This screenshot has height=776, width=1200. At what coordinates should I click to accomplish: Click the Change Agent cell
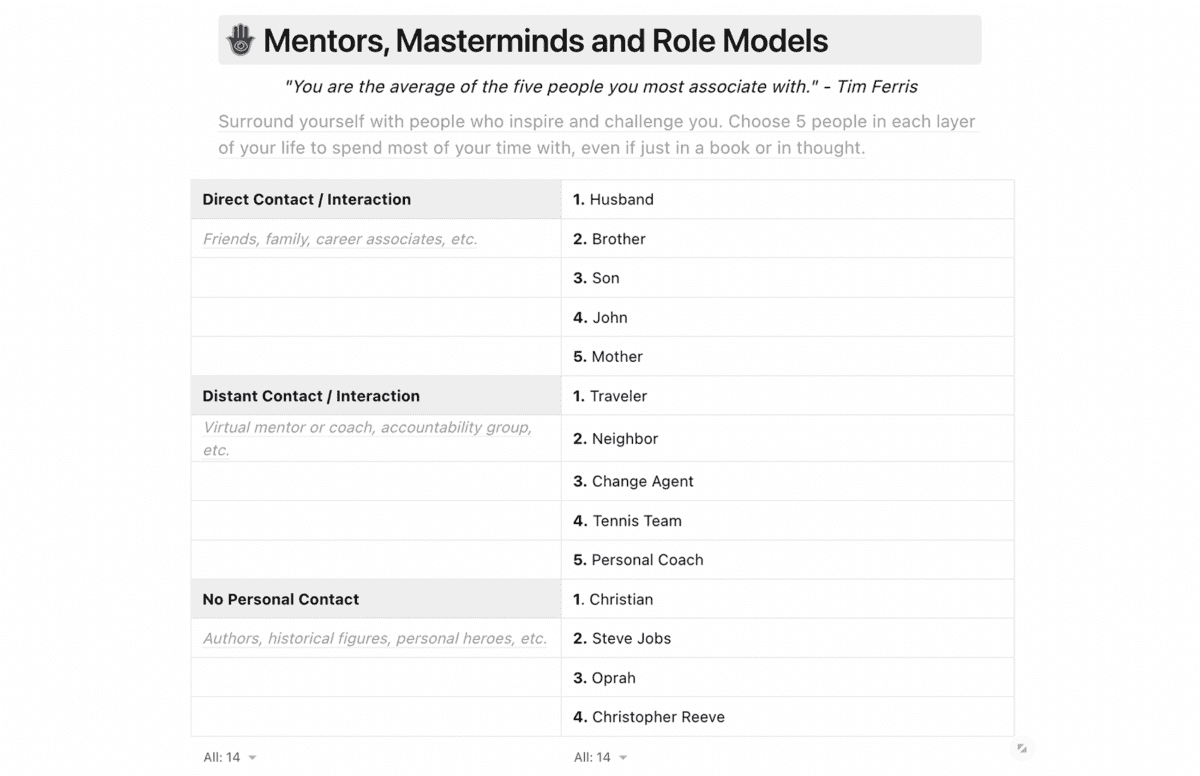(787, 481)
